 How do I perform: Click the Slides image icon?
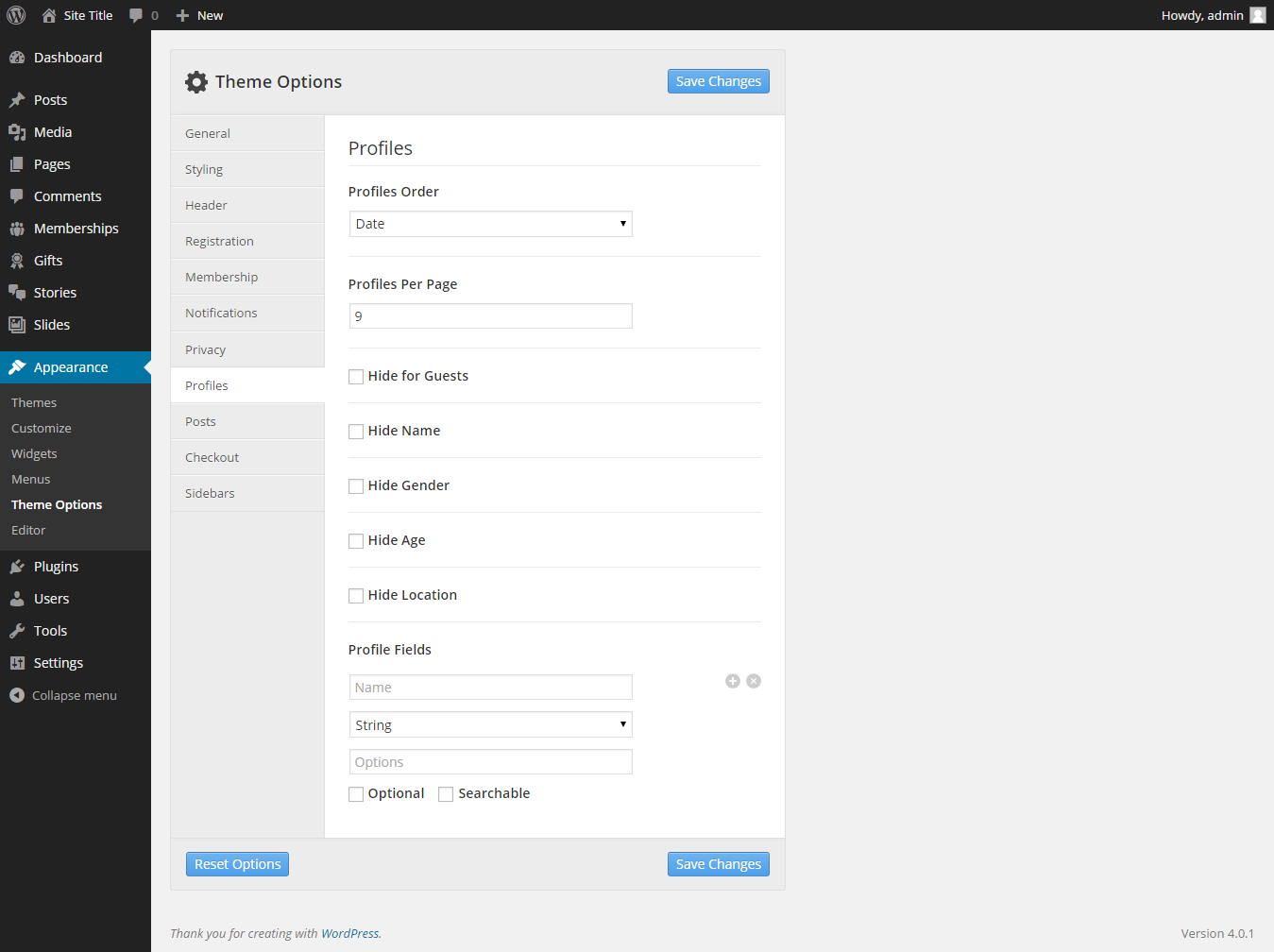[x=17, y=325]
